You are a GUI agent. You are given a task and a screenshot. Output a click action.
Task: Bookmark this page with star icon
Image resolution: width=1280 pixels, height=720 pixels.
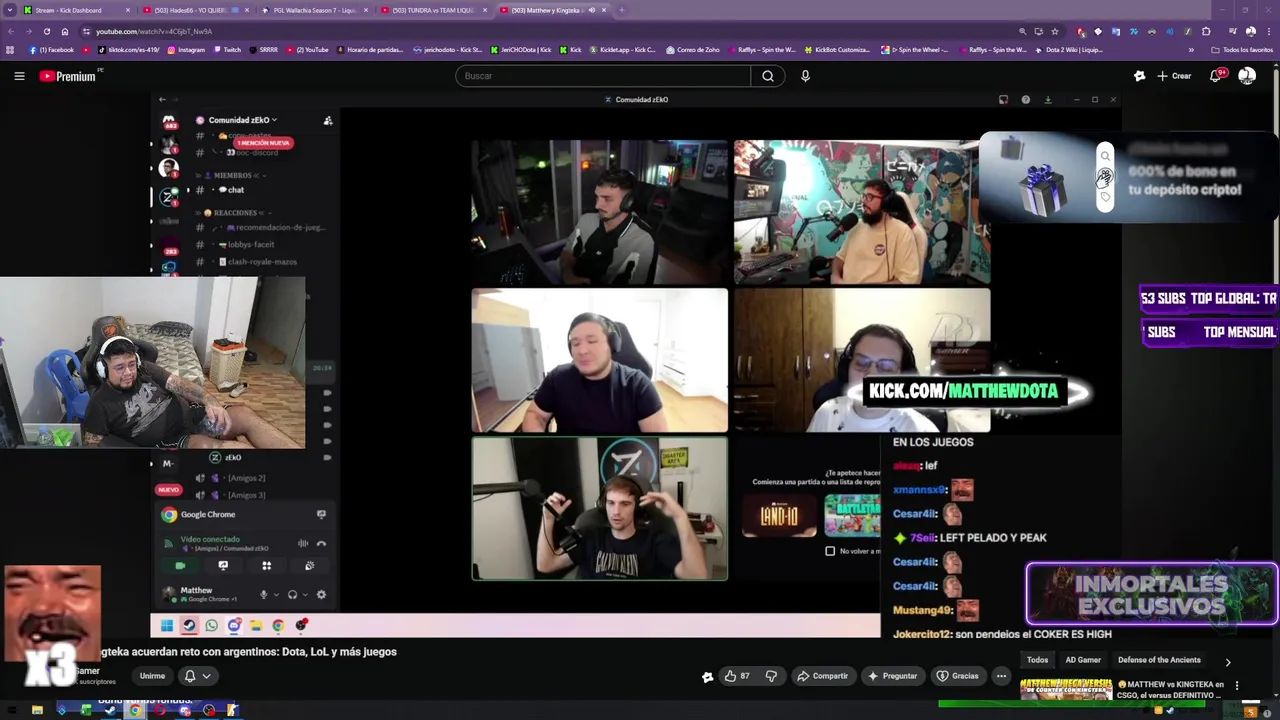tap(1055, 32)
